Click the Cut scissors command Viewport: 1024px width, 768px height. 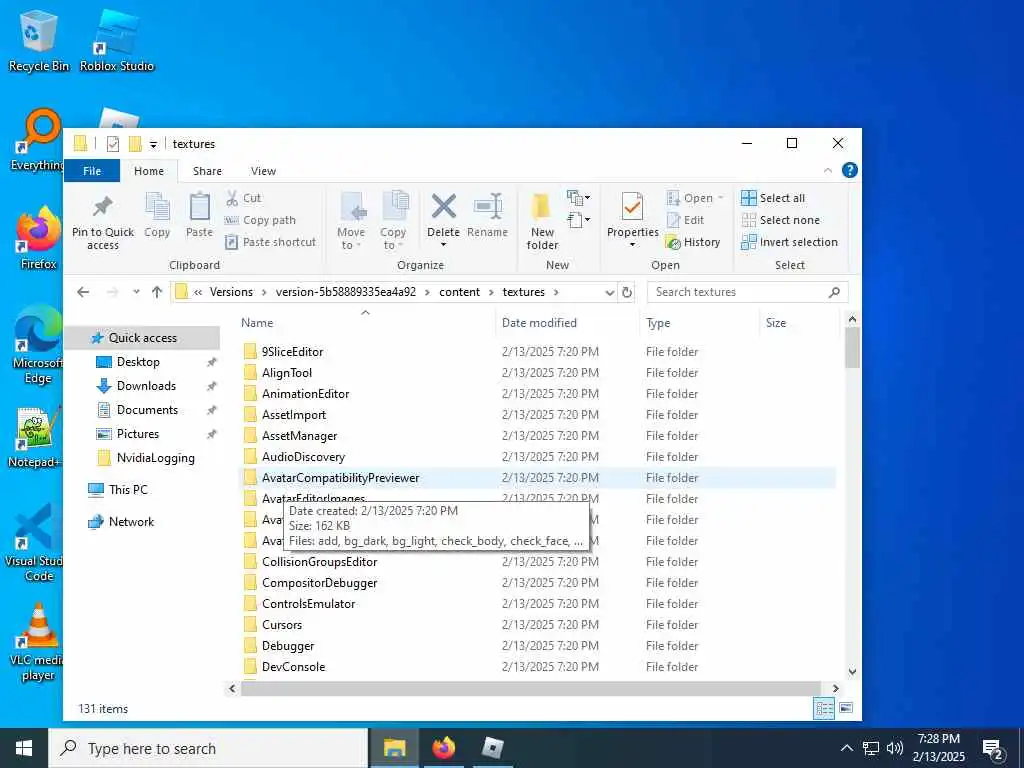pyautogui.click(x=243, y=198)
